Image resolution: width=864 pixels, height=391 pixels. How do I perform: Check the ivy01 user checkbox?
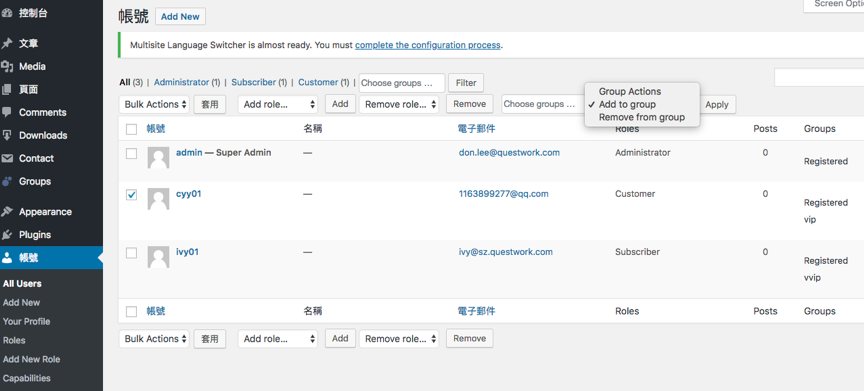point(132,253)
